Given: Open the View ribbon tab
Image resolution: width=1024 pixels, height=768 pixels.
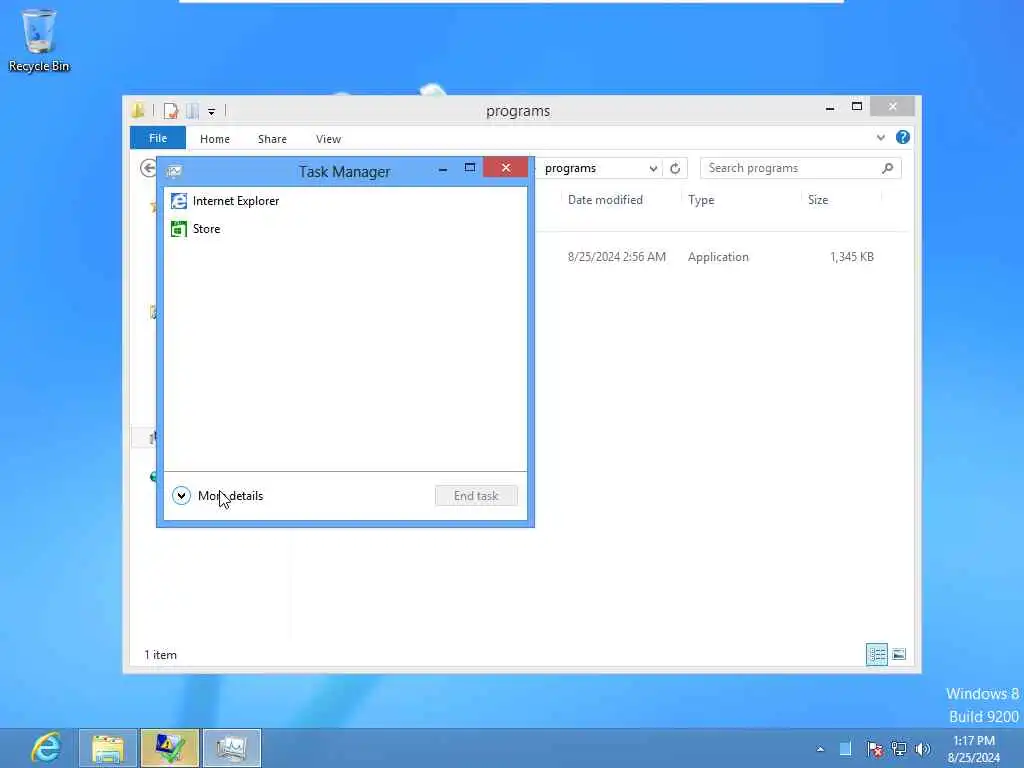Looking at the screenshot, I should click(x=328, y=139).
